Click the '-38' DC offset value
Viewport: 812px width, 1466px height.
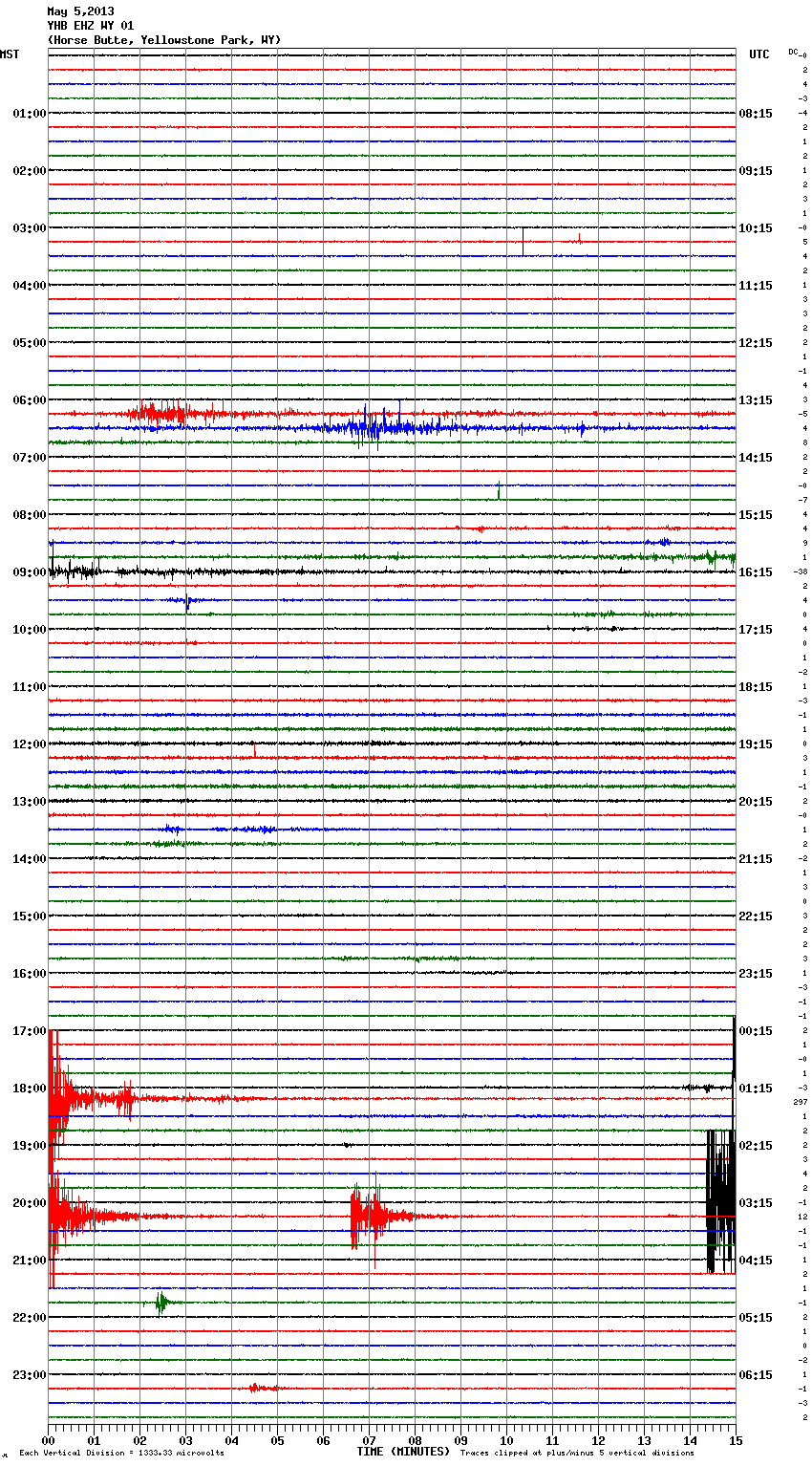801,572
